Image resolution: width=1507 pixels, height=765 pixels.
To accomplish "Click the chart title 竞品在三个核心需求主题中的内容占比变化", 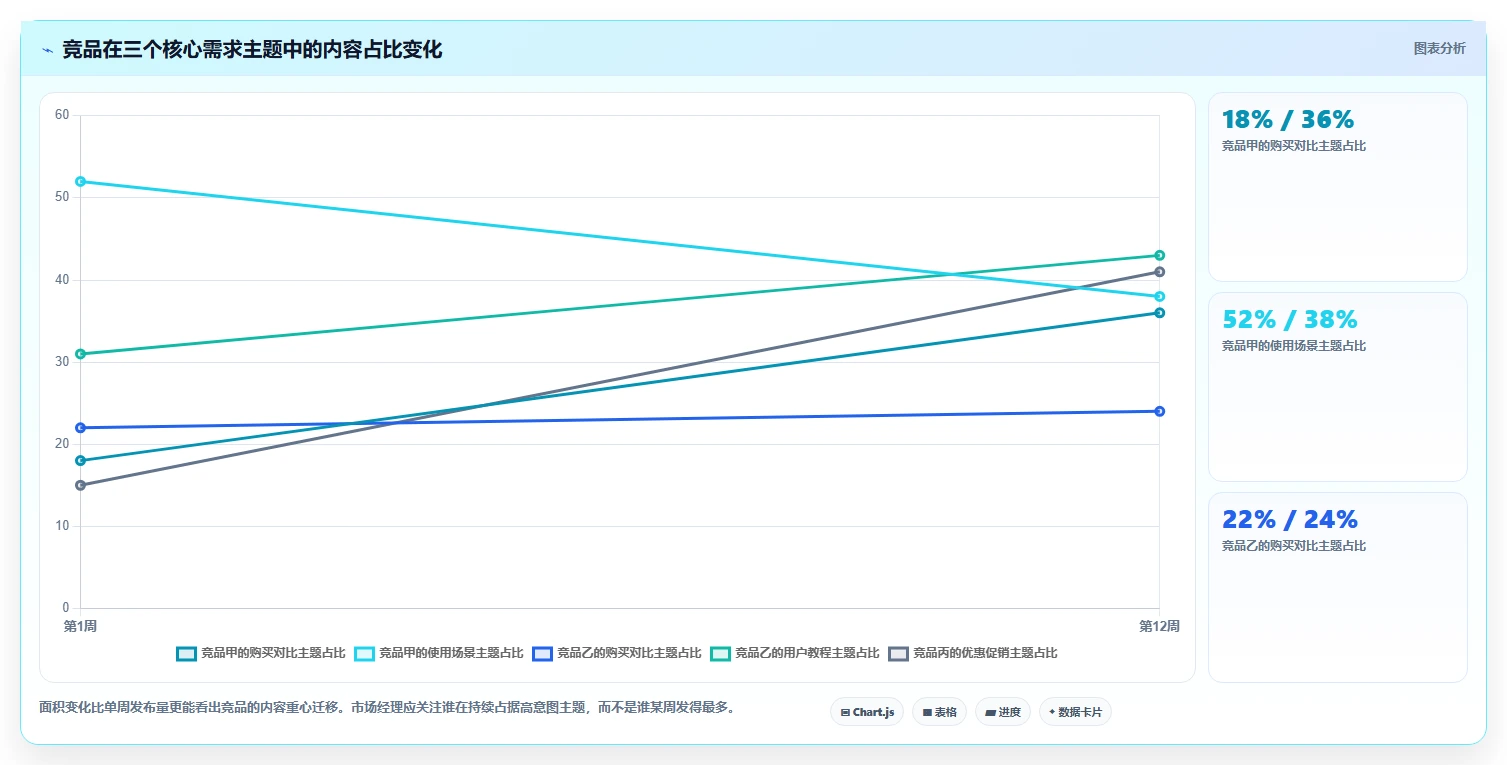I will (x=252, y=50).
